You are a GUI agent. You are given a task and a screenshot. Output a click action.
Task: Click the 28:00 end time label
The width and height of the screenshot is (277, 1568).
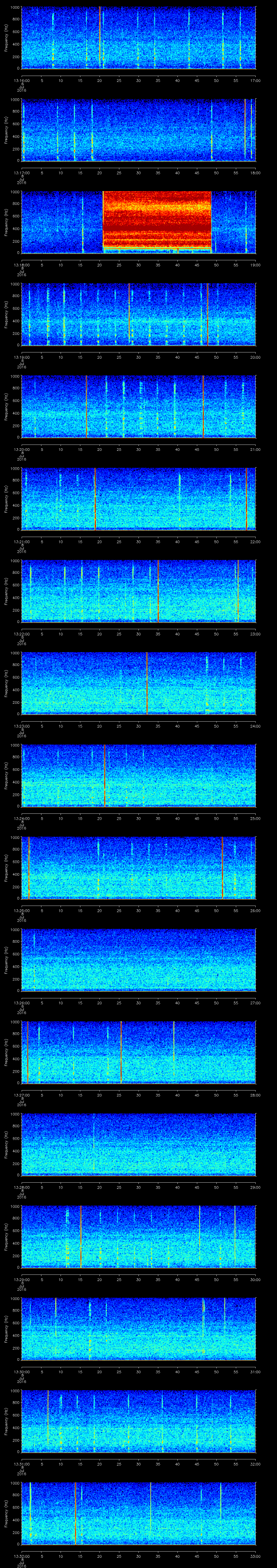[255, 1095]
